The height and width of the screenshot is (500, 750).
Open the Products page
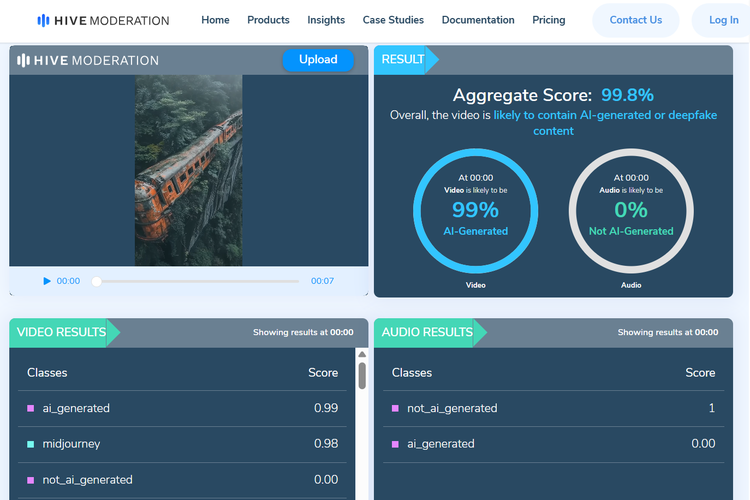tap(268, 20)
